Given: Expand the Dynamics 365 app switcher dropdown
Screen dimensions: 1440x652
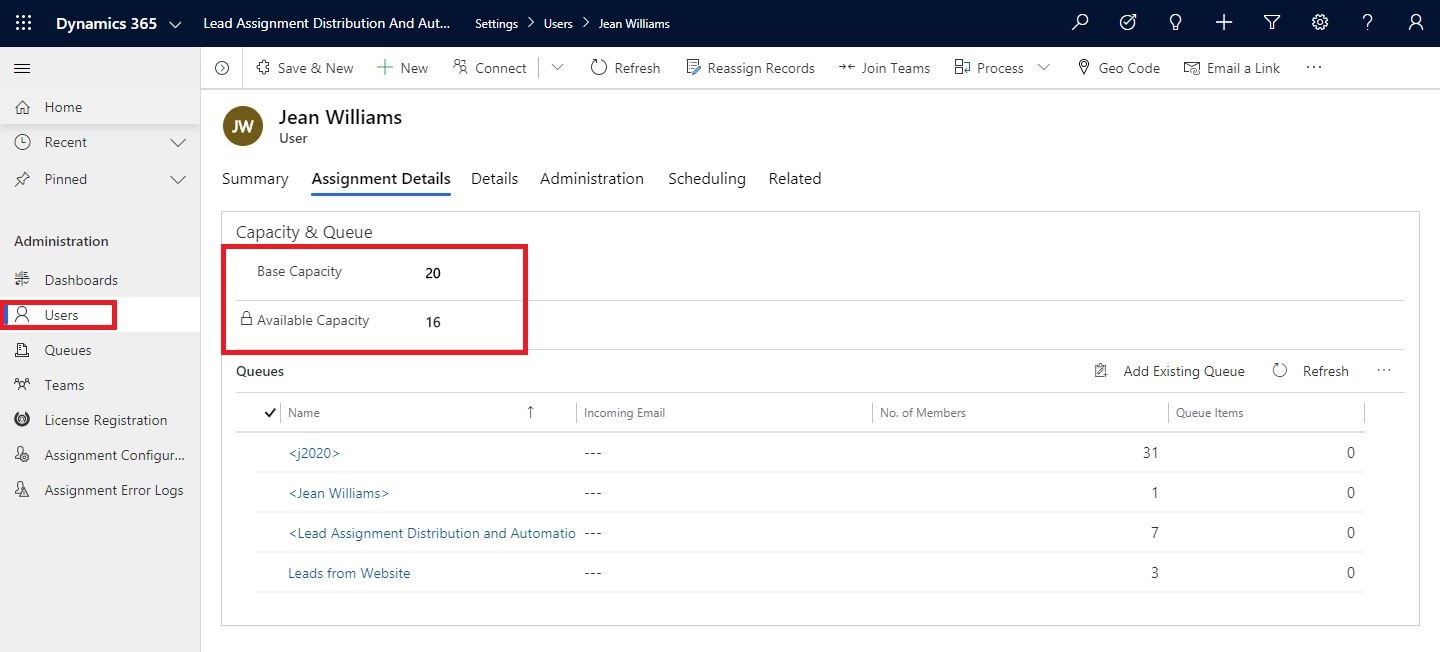Looking at the screenshot, I should coord(176,24).
